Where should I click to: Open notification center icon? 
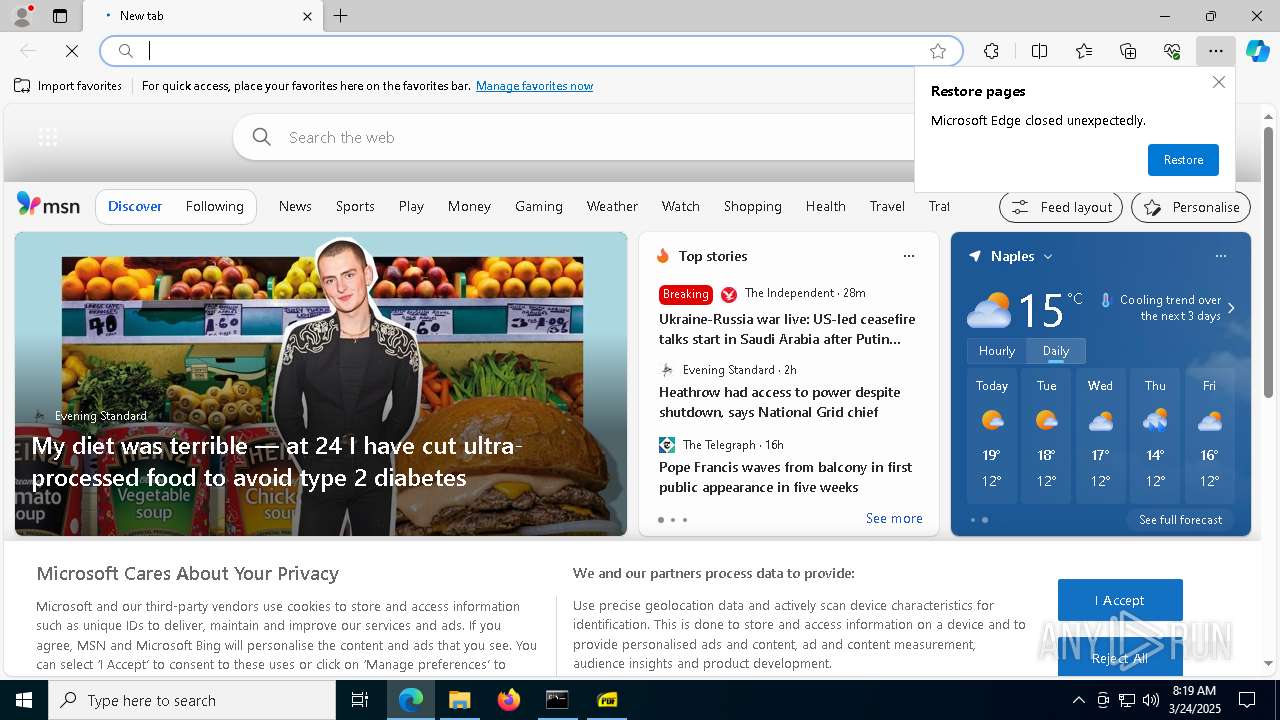click(x=1247, y=700)
